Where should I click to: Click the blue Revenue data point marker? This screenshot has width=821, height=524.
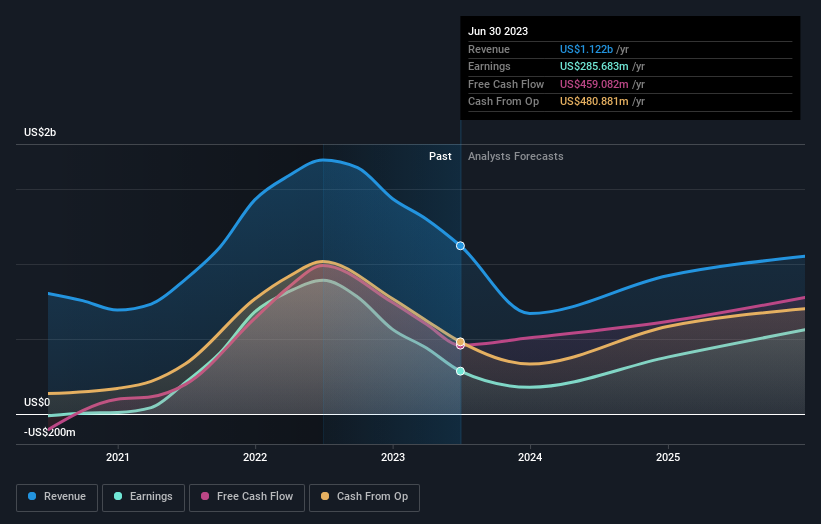coord(460,246)
